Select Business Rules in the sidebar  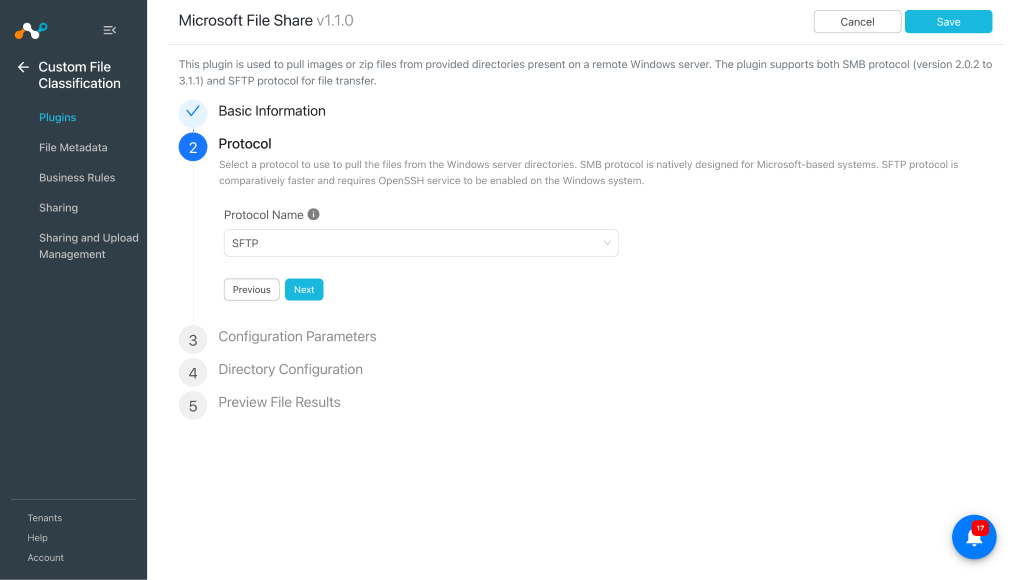[77, 178]
